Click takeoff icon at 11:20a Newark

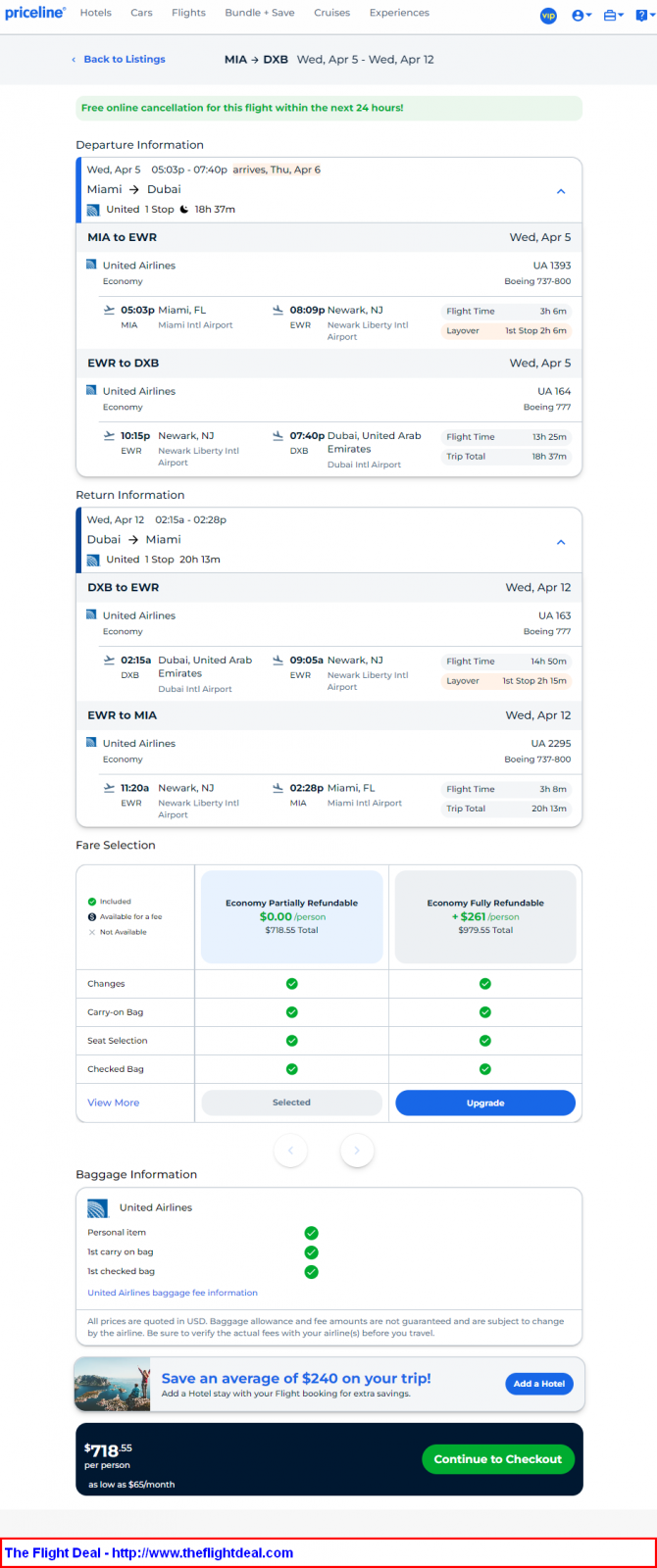pyautogui.click(x=109, y=788)
